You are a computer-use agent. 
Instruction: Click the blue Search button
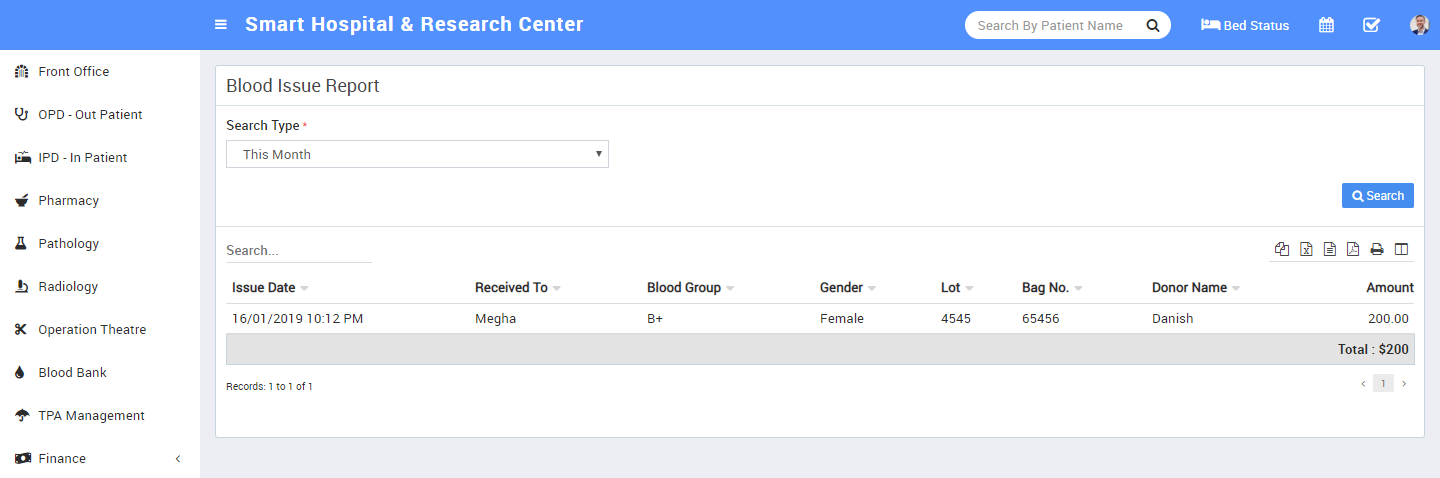(1378, 196)
